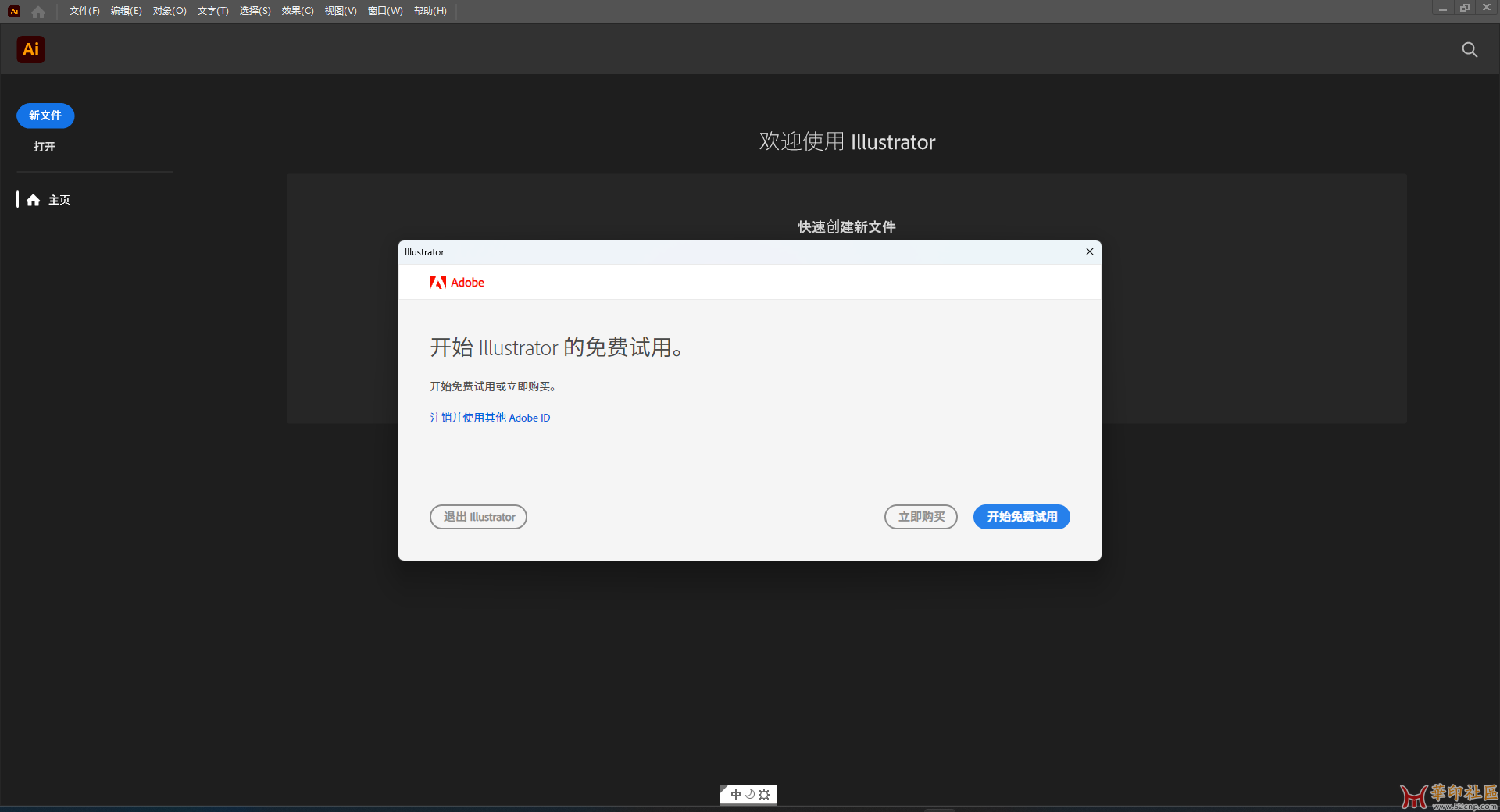Open the 帮助(H) menu

click(x=430, y=11)
